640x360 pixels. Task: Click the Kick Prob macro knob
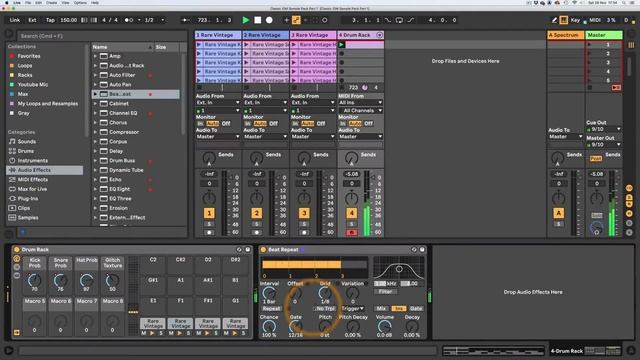pos(34,281)
